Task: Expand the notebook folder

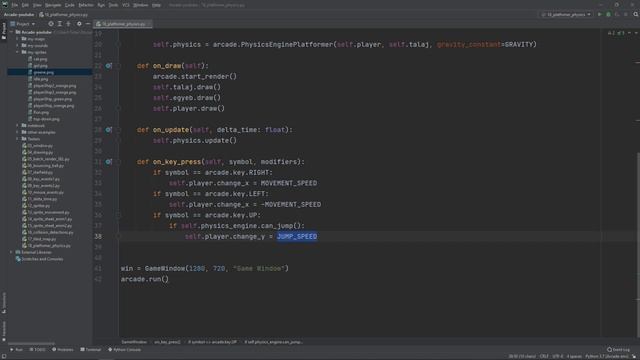Action: coord(18,125)
